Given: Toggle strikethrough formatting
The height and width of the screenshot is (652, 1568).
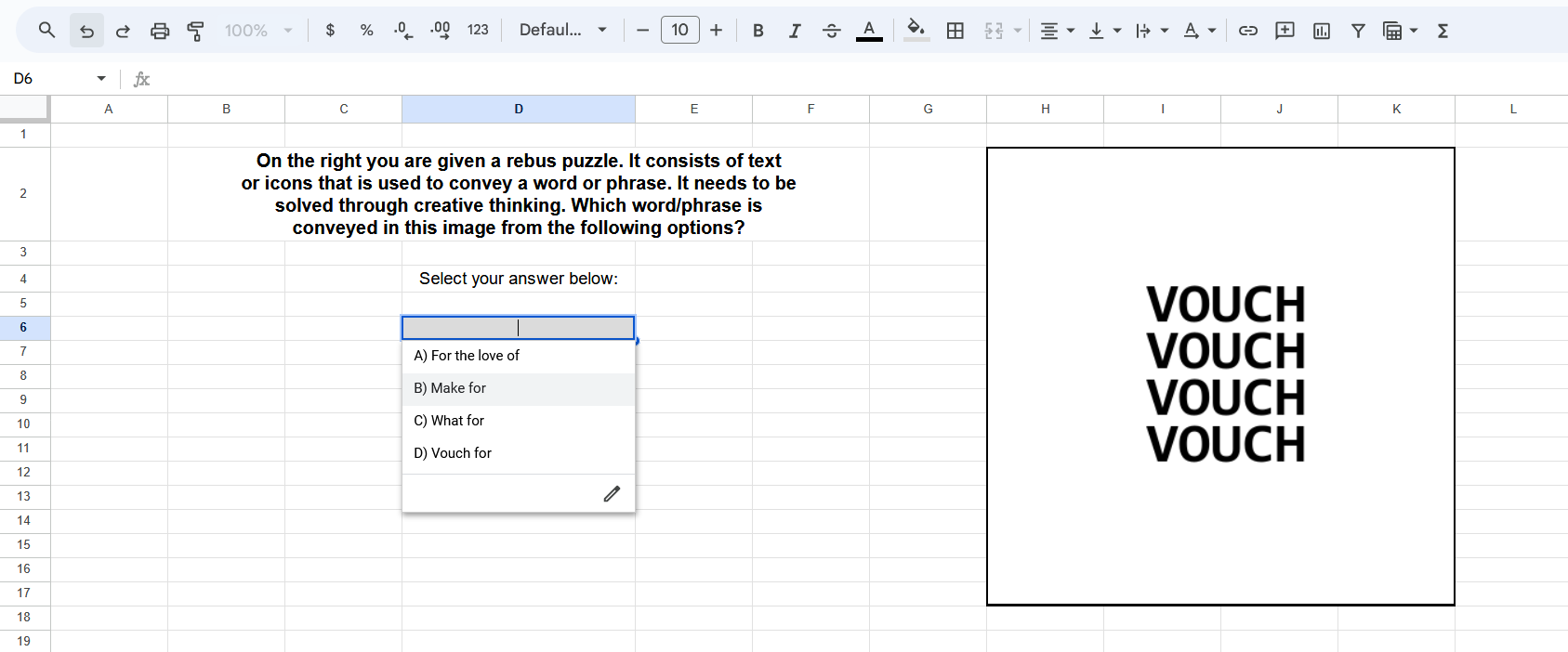Looking at the screenshot, I should click(x=831, y=31).
